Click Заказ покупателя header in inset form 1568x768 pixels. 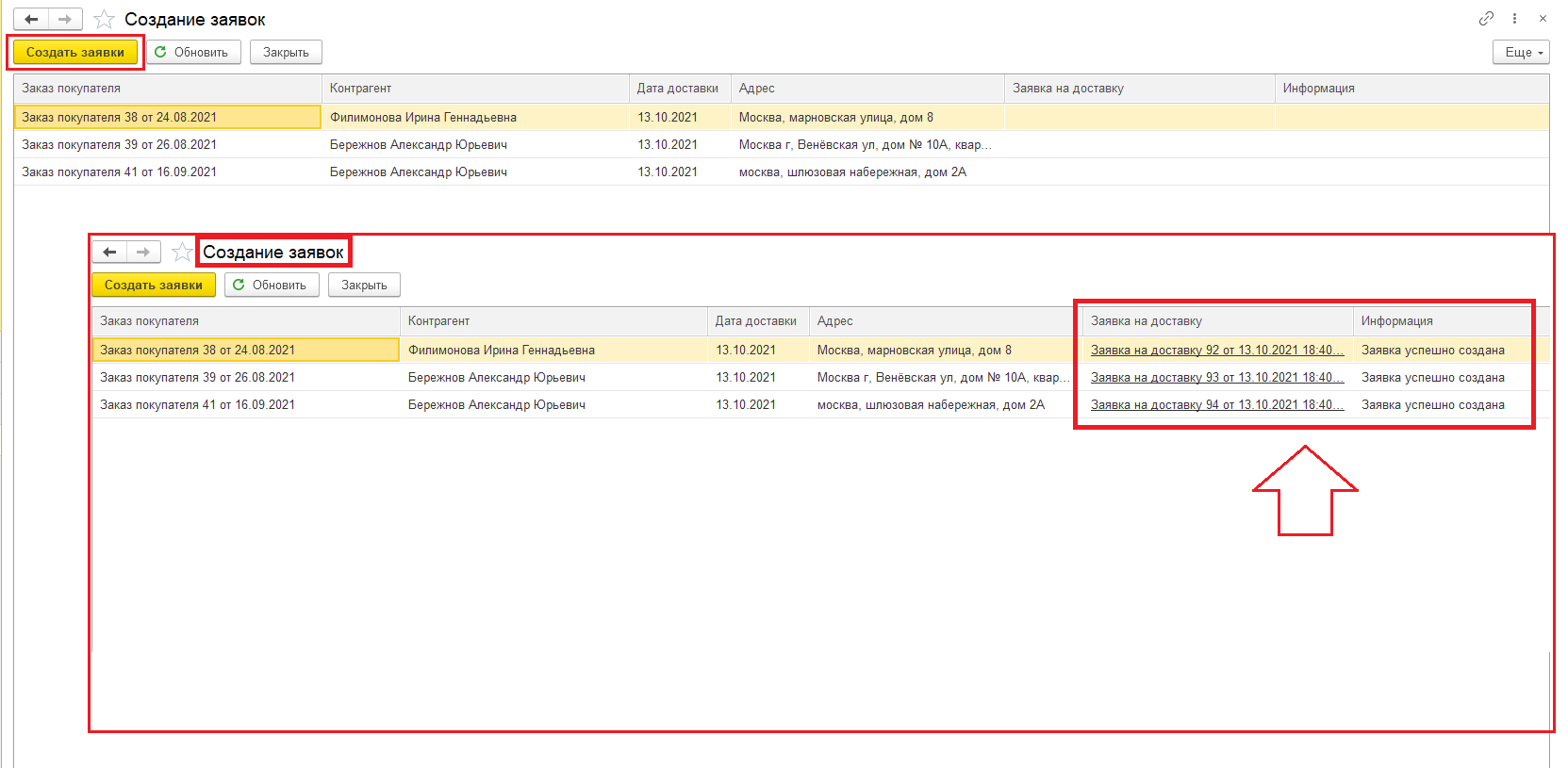[246, 320]
